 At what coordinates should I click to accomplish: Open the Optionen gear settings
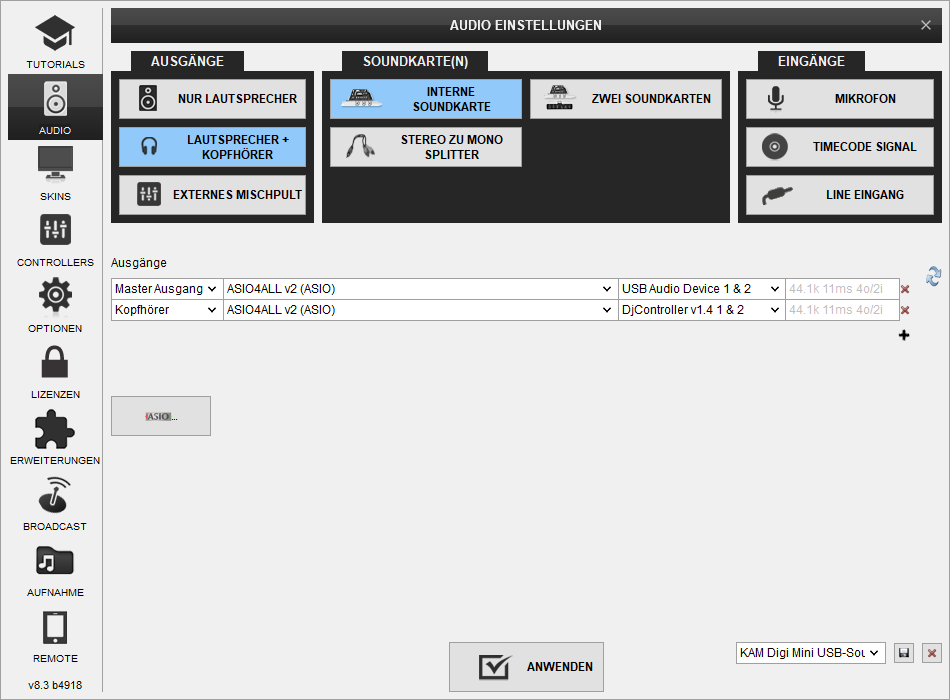tap(55, 304)
